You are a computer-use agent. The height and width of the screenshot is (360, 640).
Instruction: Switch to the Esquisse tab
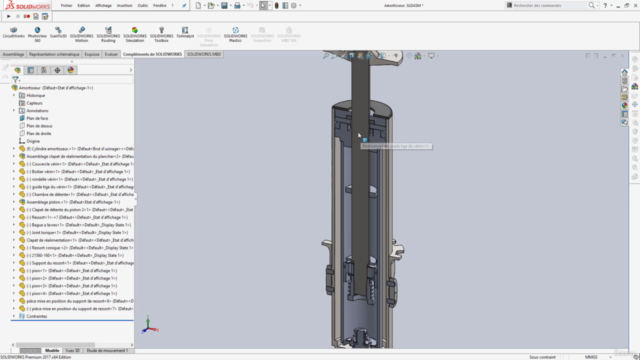pos(92,54)
